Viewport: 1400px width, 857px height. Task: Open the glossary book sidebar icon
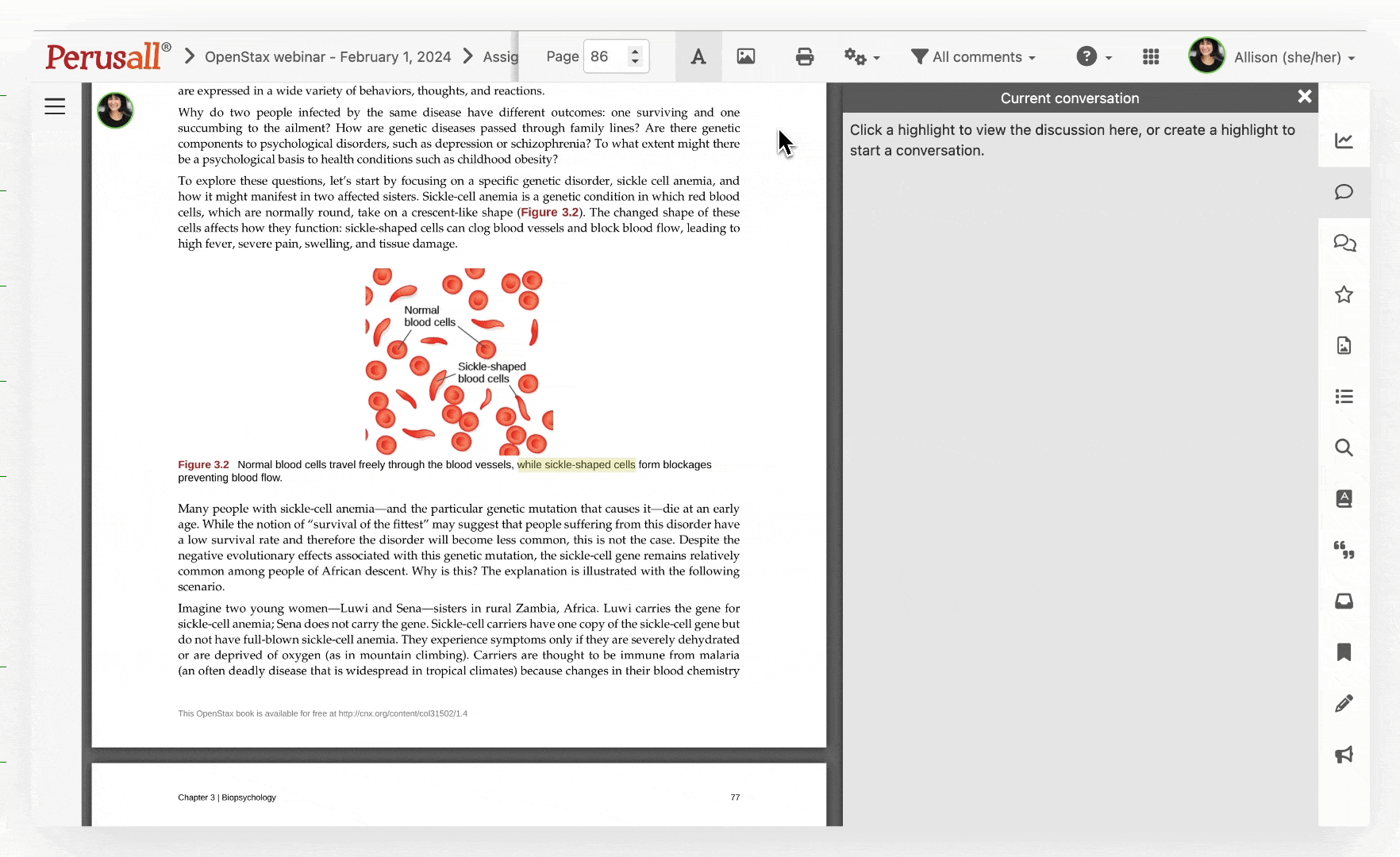pyautogui.click(x=1344, y=498)
